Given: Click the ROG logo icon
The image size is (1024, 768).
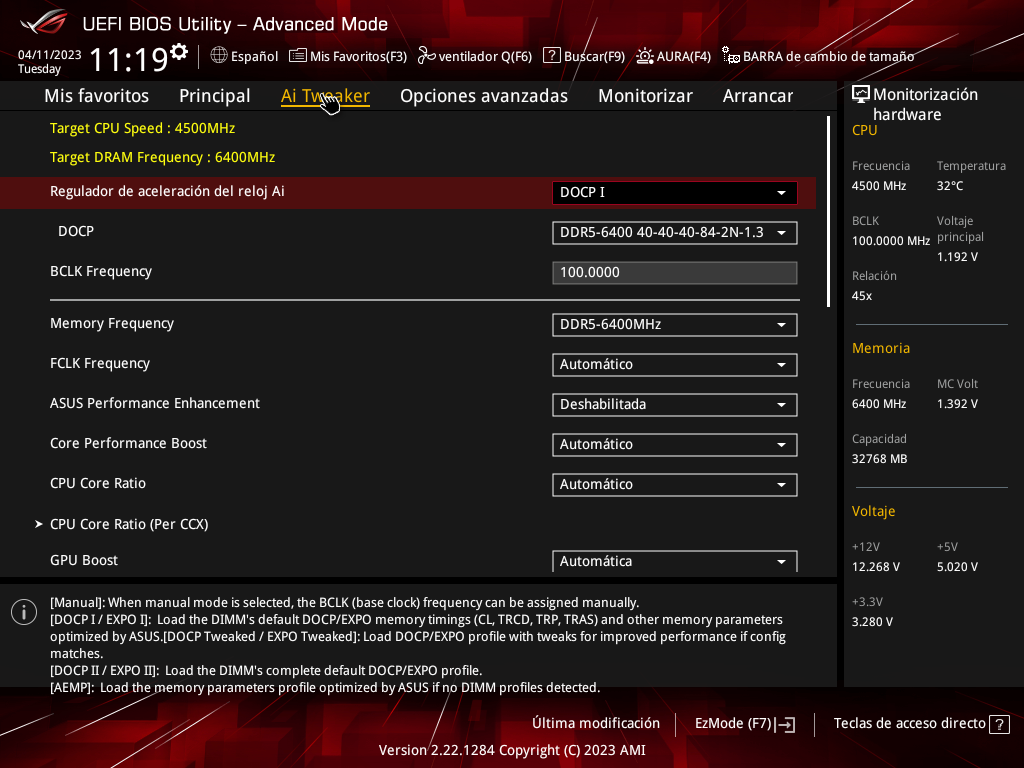Looking at the screenshot, I should [43, 22].
